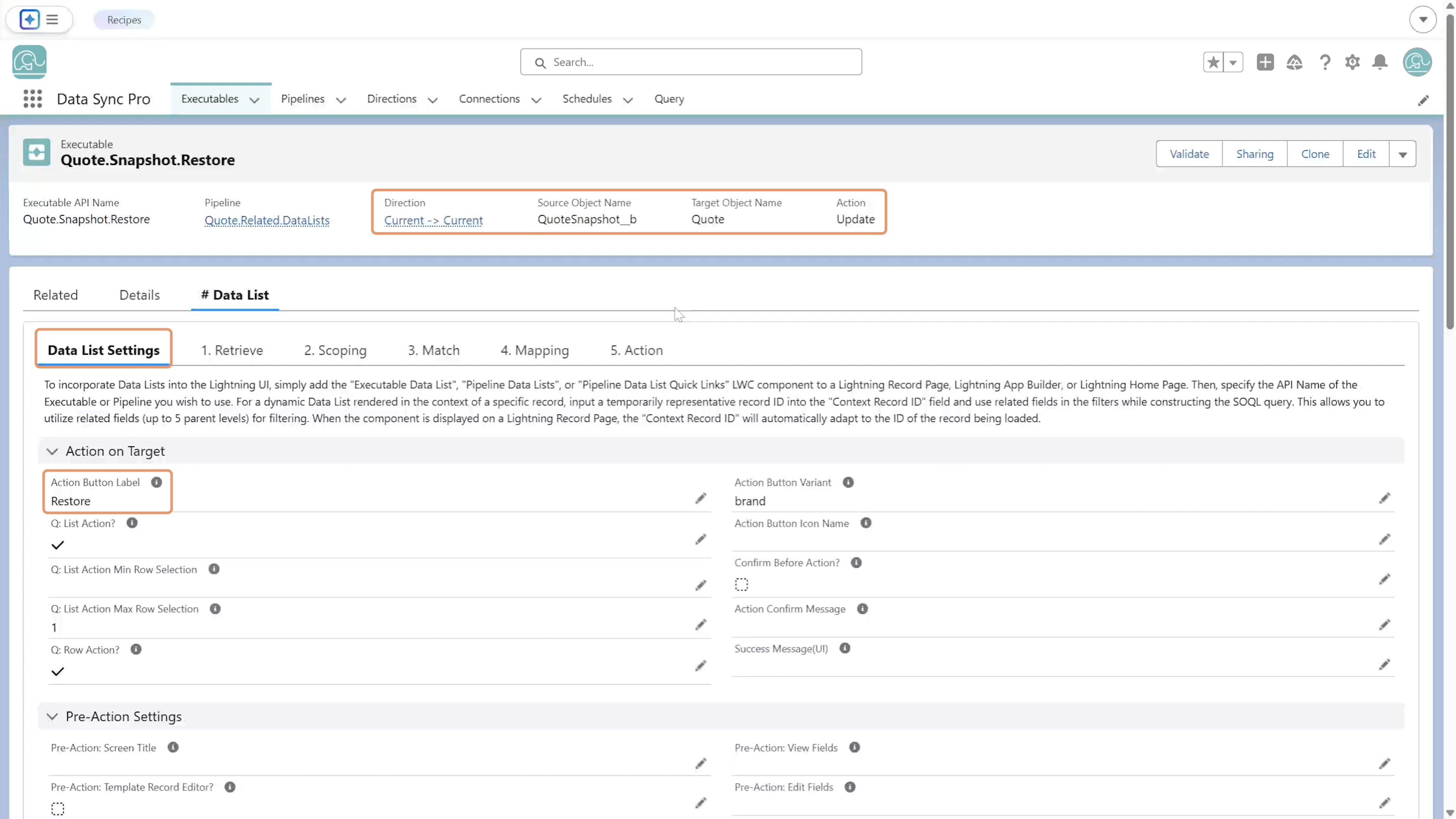Edit Action Button Icon Name pencil
The height and width of the screenshot is (819, 1456).
[x=1384, y=539]
